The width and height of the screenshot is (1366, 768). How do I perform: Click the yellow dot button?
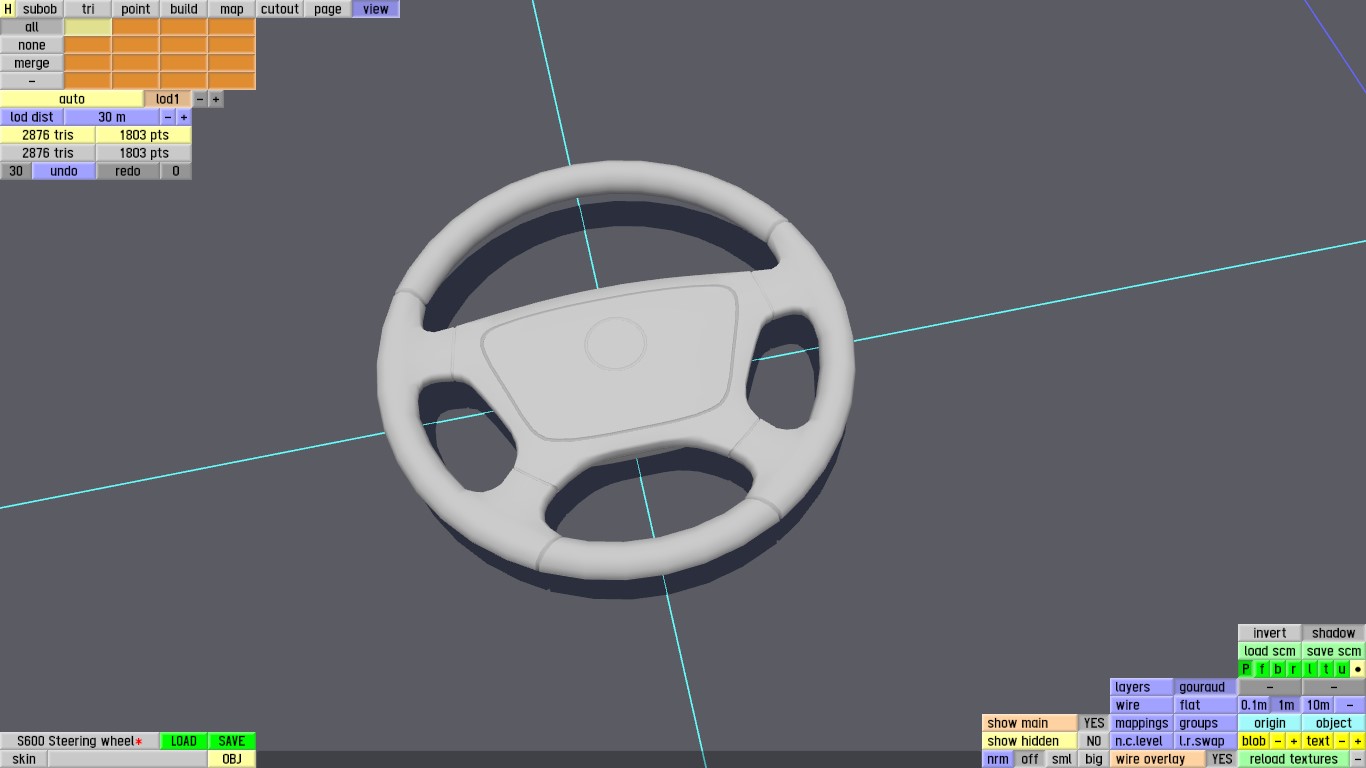click(1358, 669)
